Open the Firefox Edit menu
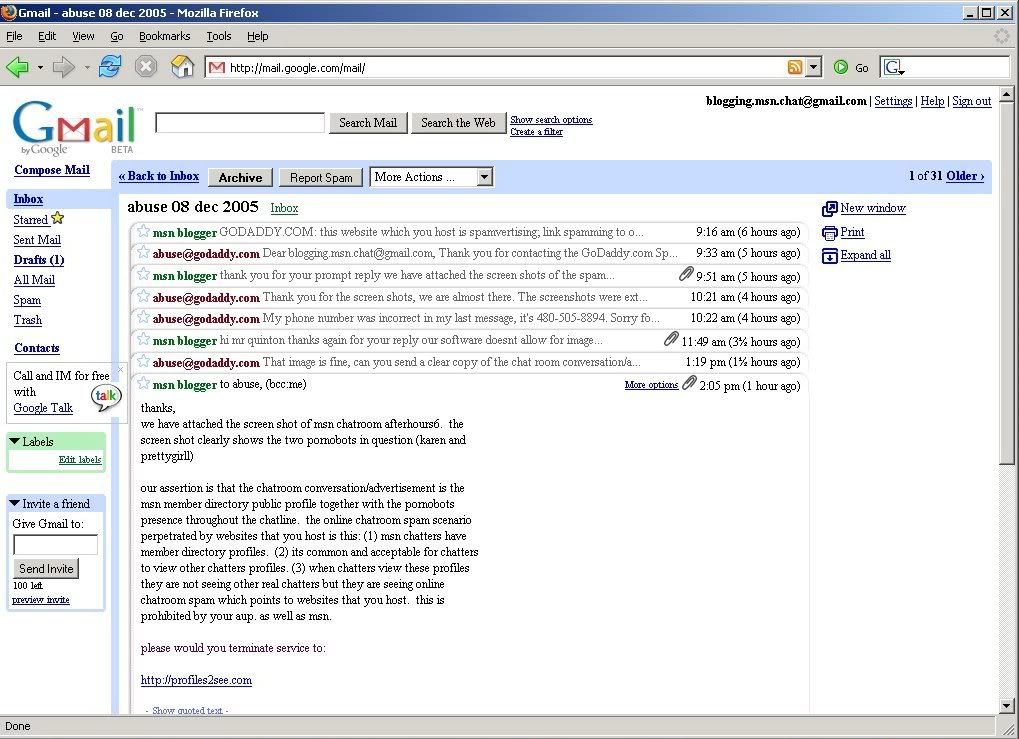 (x=47, y=36)
